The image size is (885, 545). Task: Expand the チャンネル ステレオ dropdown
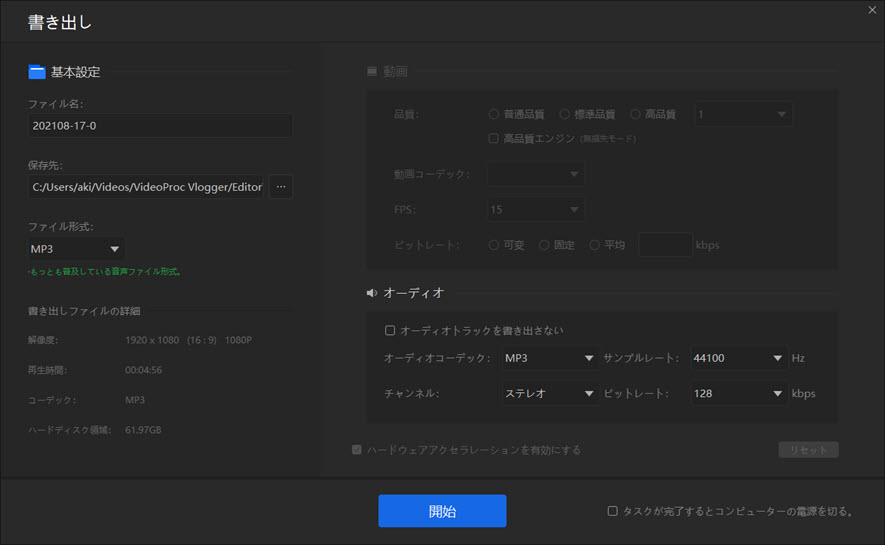click(549, 393)
